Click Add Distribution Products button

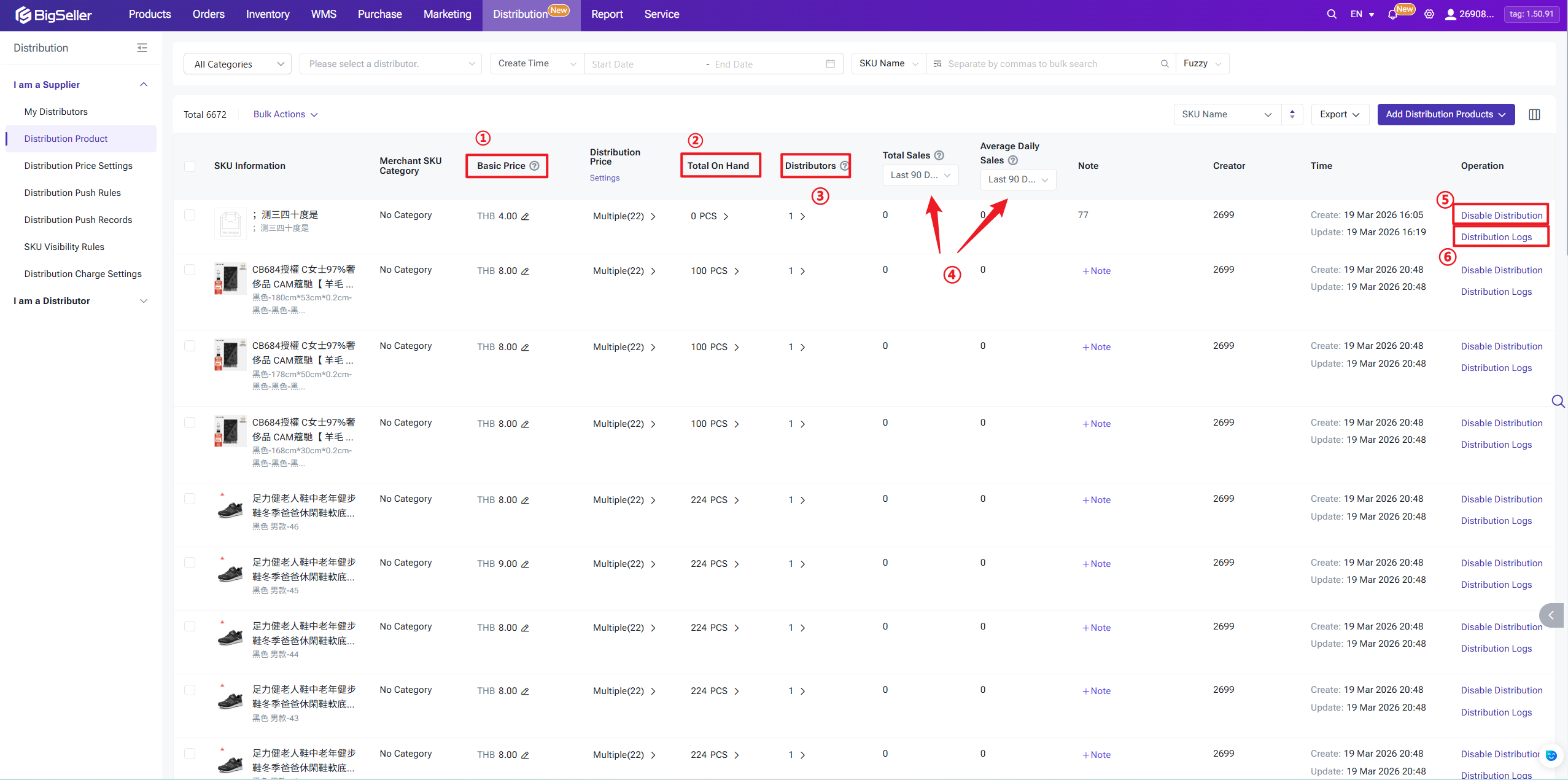point(1445,115)
